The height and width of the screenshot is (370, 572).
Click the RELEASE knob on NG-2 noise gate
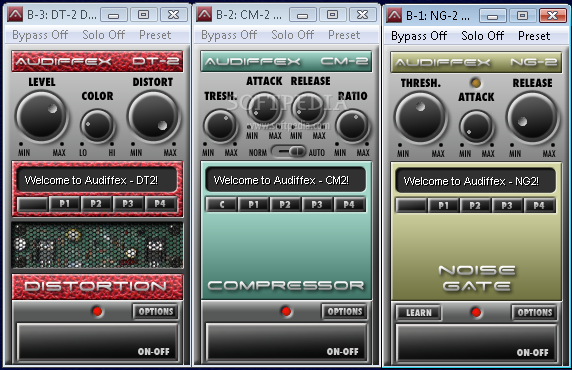(x=533, y=117)
